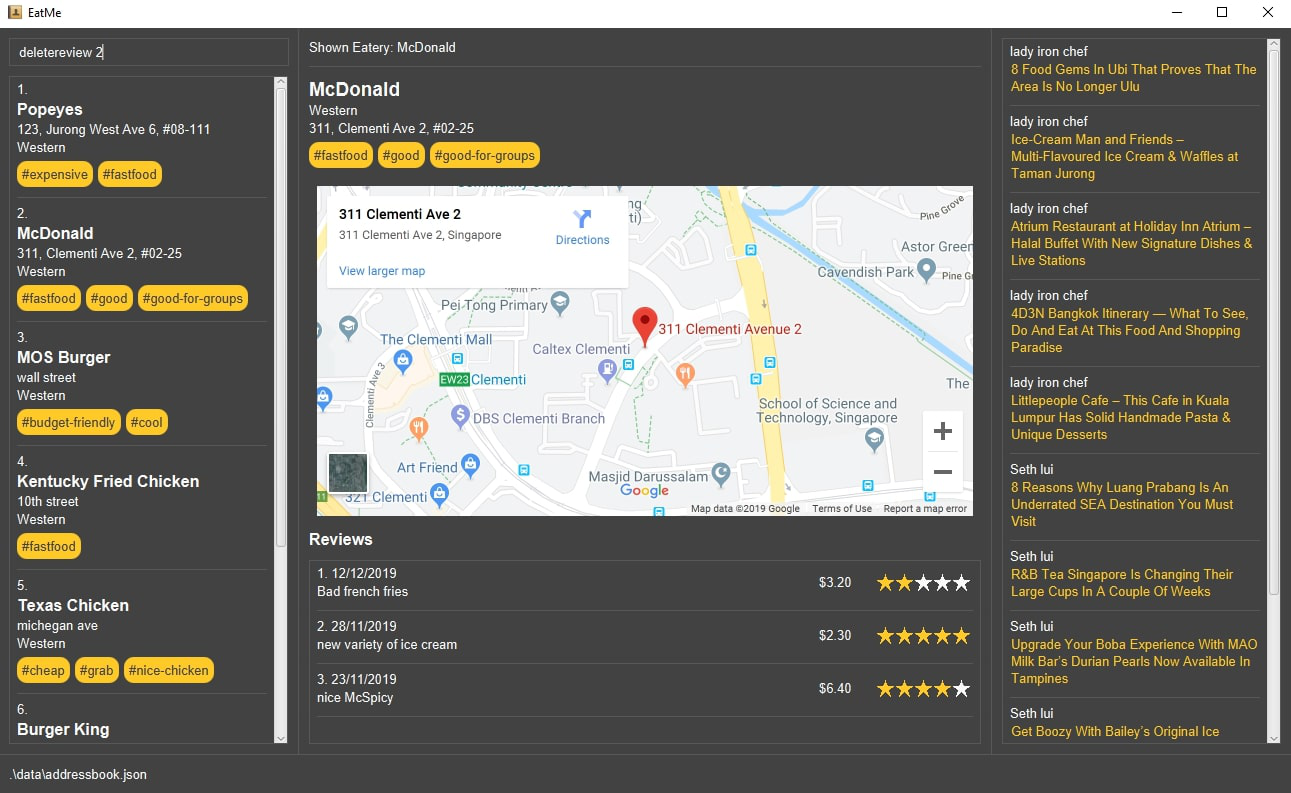
Task: Click the #expensive tag under Popeyes
Action: point(55,174)
